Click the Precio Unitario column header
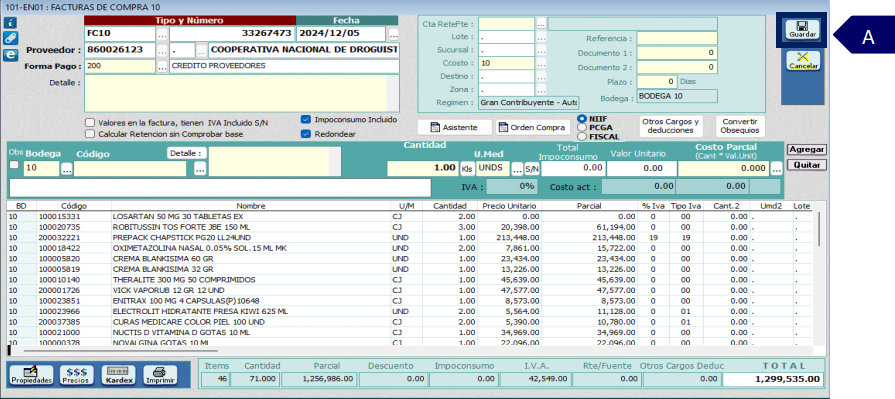Image resolution: width=895 pixels, height=399 pixels. point(509,206)
